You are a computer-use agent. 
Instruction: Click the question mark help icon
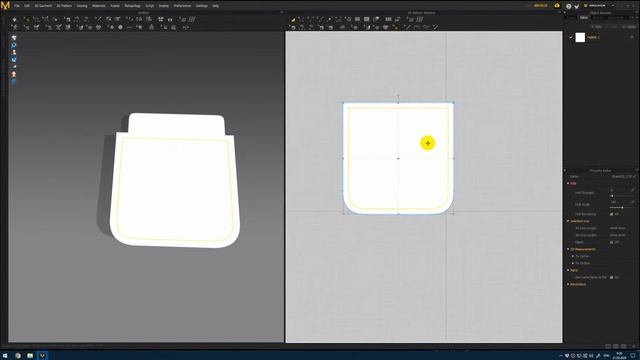coord(569,6)
